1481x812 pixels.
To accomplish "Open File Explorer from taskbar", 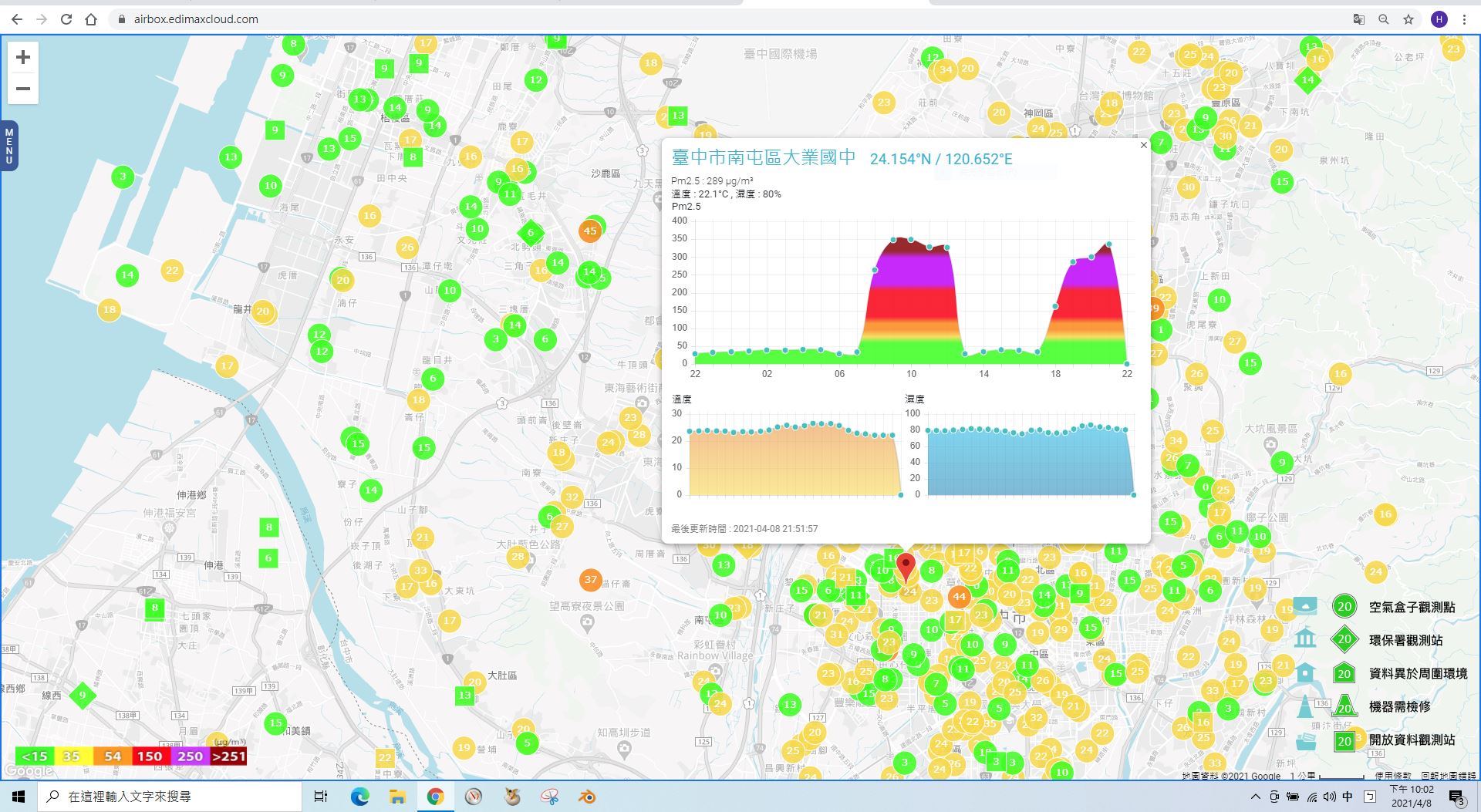I will [x=397, y=797].
